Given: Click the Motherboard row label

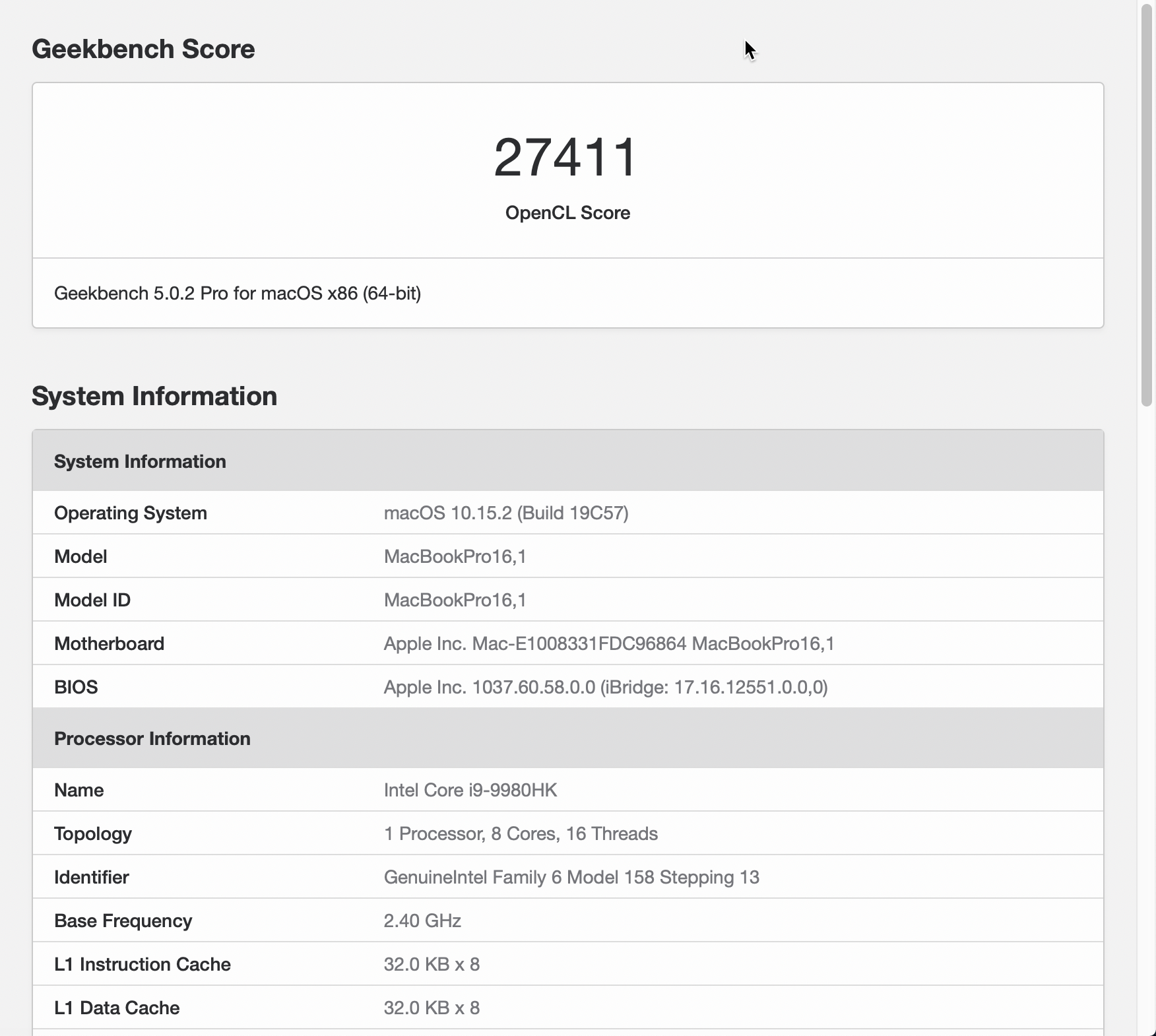Looking at the screenshot, I should click(109, 643).
